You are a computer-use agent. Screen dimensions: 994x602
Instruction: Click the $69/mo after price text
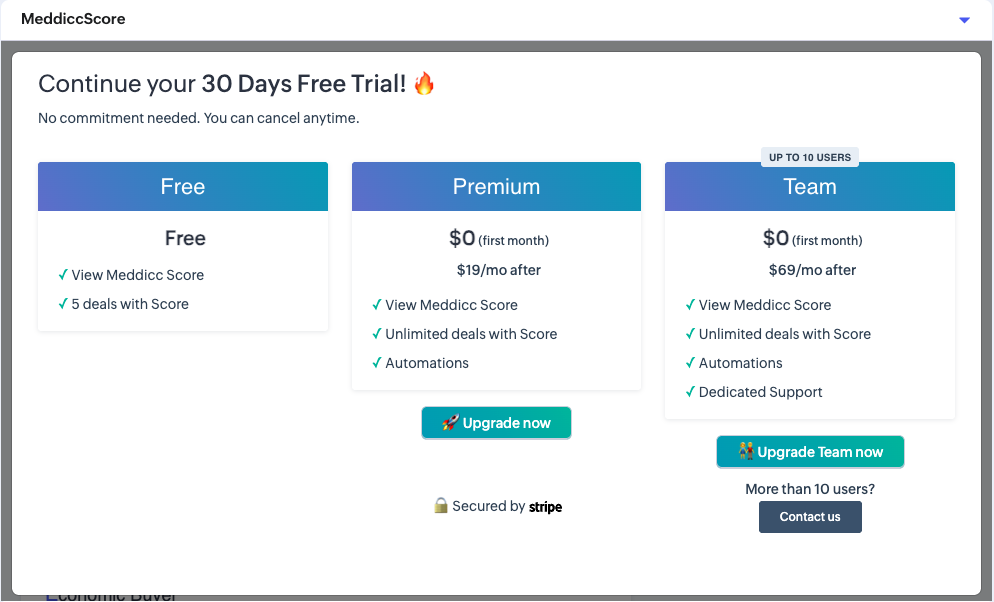[x=812, y=270]
